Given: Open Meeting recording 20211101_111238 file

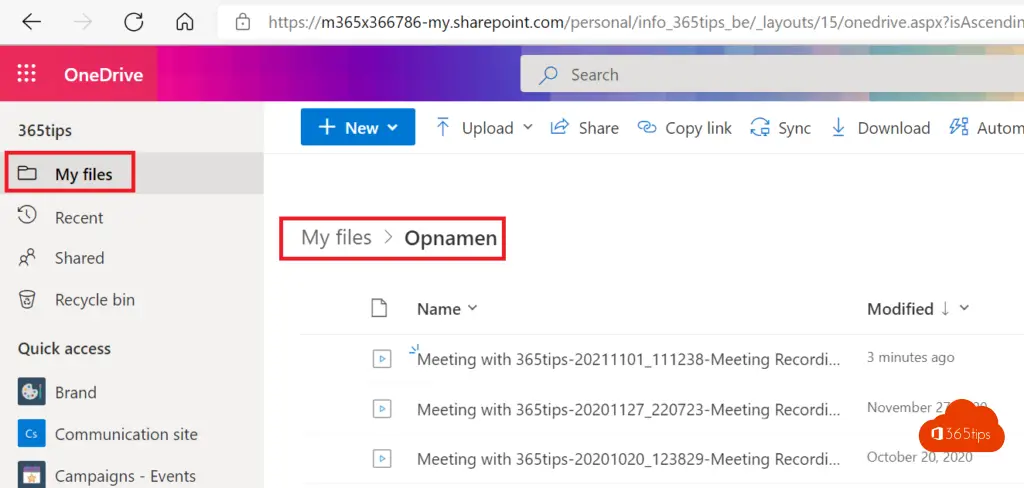Looking at the screenshot, I should pyautogui.click(x=628, y=359).
